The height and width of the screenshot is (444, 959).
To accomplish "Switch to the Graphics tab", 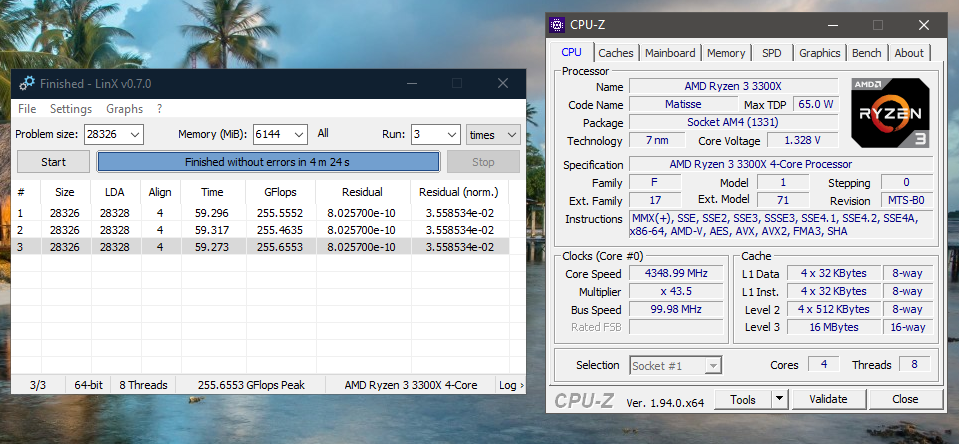I will tap(820, 53).
